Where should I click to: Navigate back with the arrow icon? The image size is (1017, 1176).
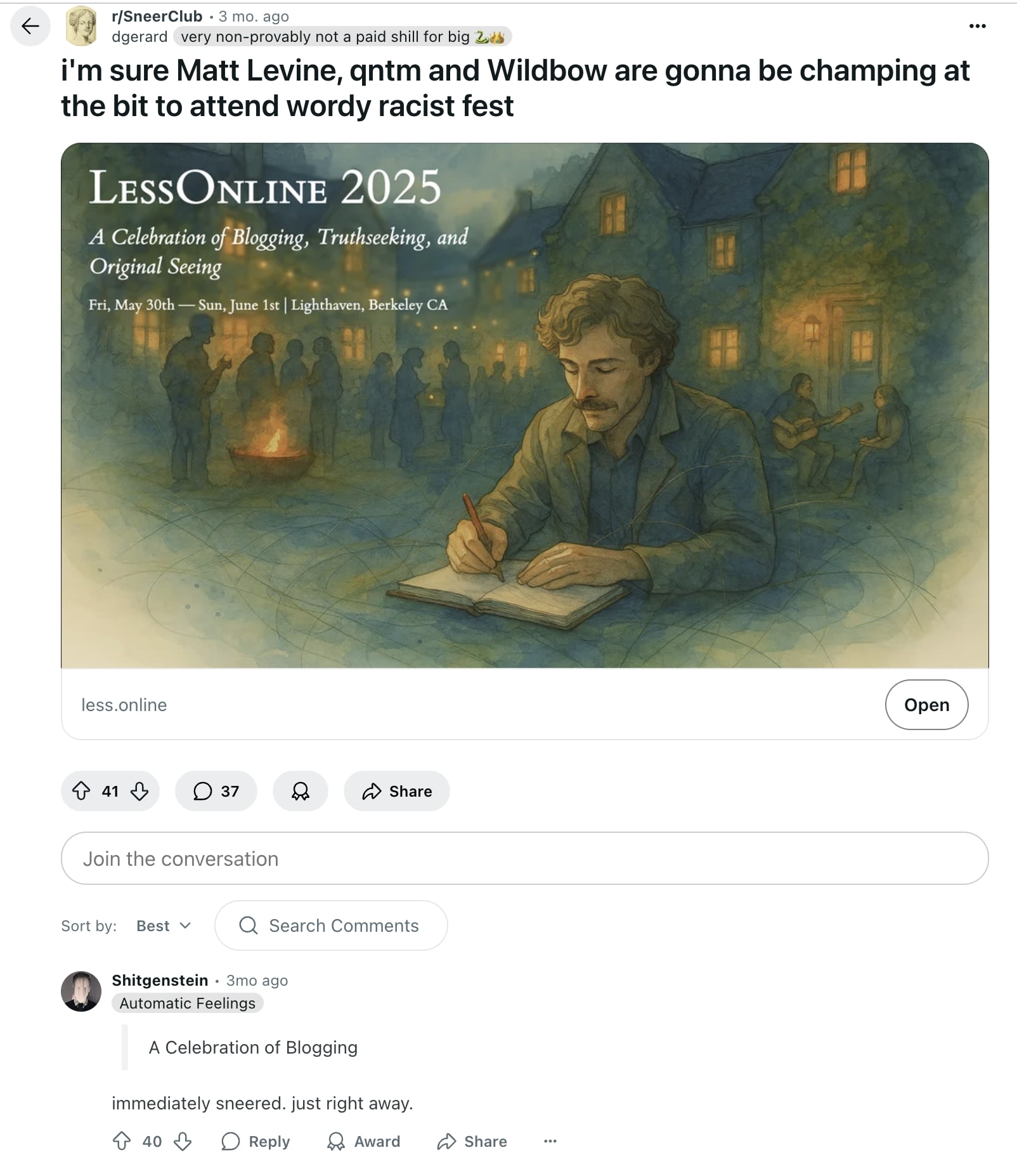click(x=29, y=26)
